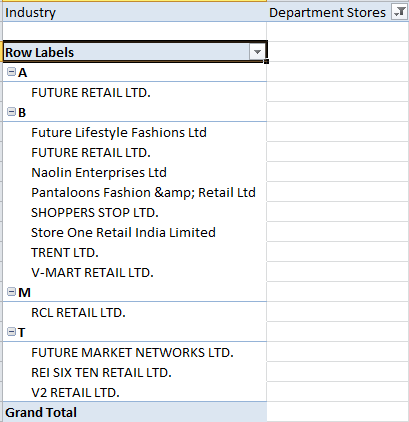409x422 pixels.
Task: Select the Department Stores filter value cell
Action: [338, 12]
